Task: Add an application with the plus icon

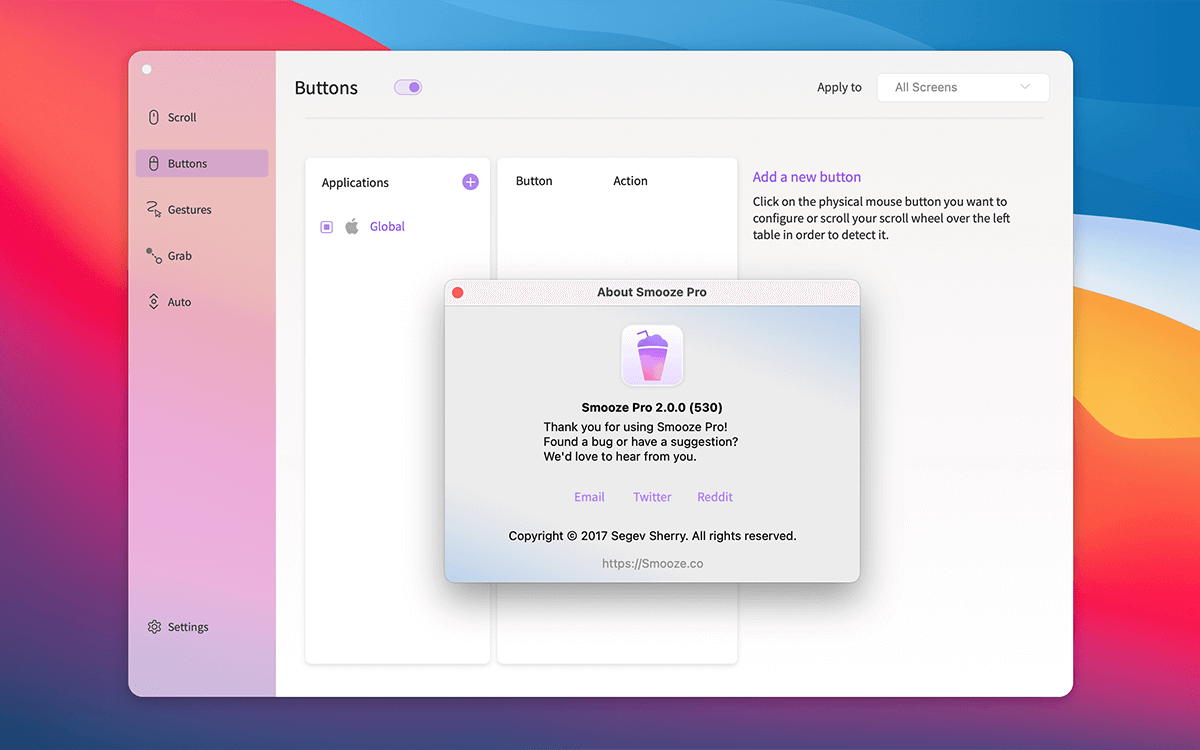Action: (470, 182)
